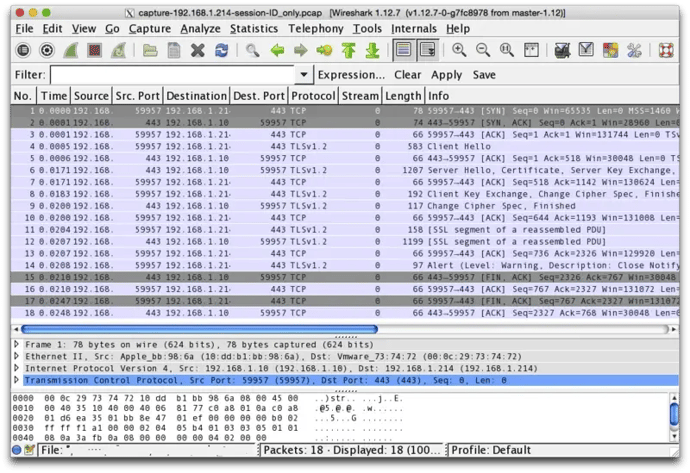Click the Expression... button

[351, 75]
